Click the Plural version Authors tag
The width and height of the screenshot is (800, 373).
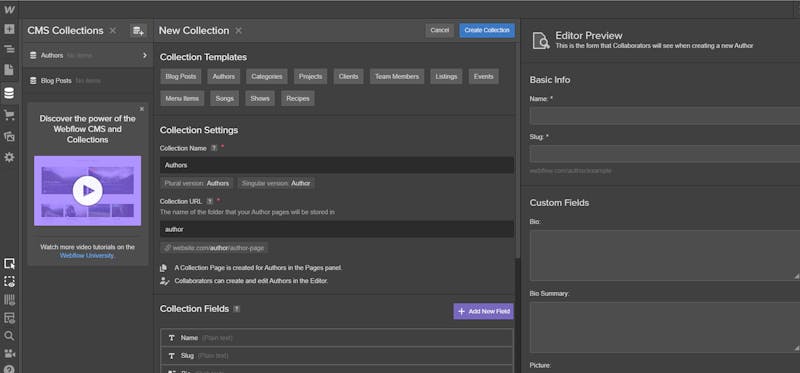197,183
